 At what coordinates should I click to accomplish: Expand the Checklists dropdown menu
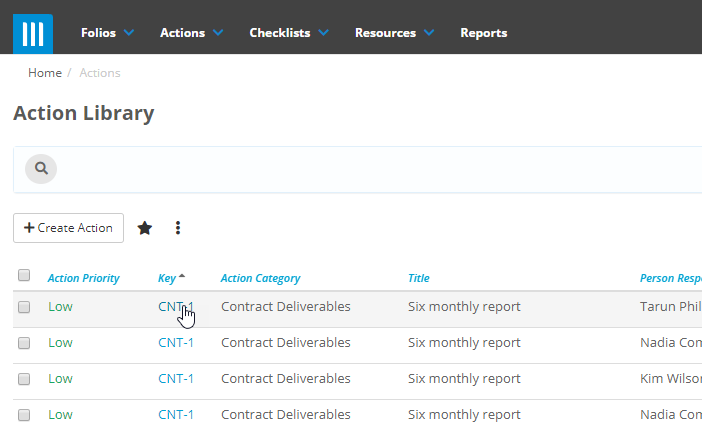(x=288, y=33)
